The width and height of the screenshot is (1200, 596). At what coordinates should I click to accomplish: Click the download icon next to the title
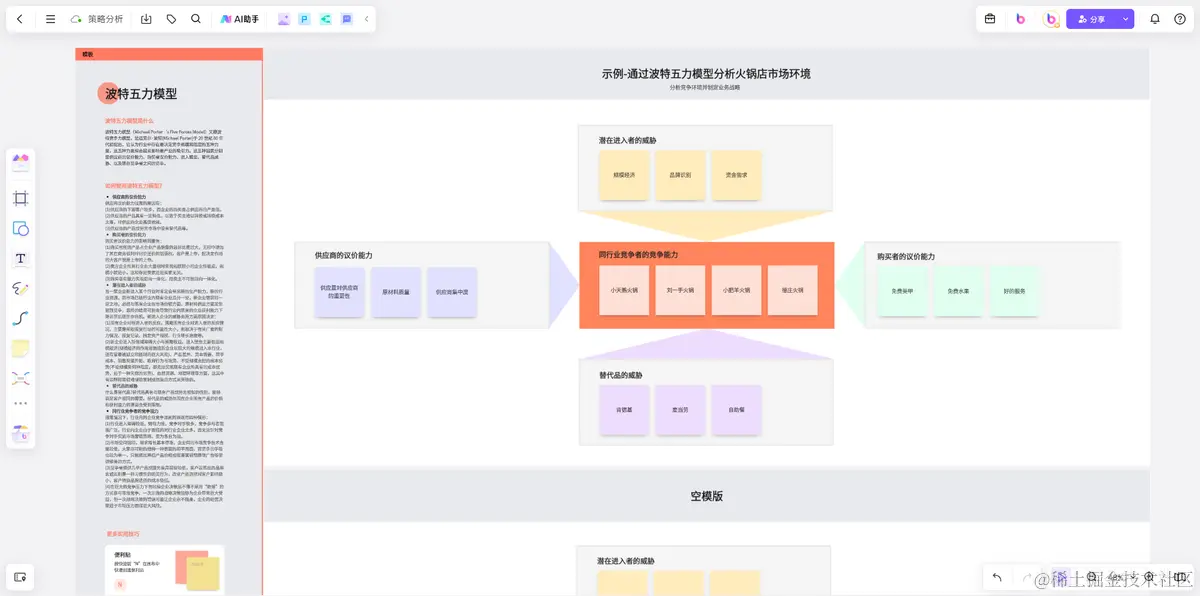144,18
